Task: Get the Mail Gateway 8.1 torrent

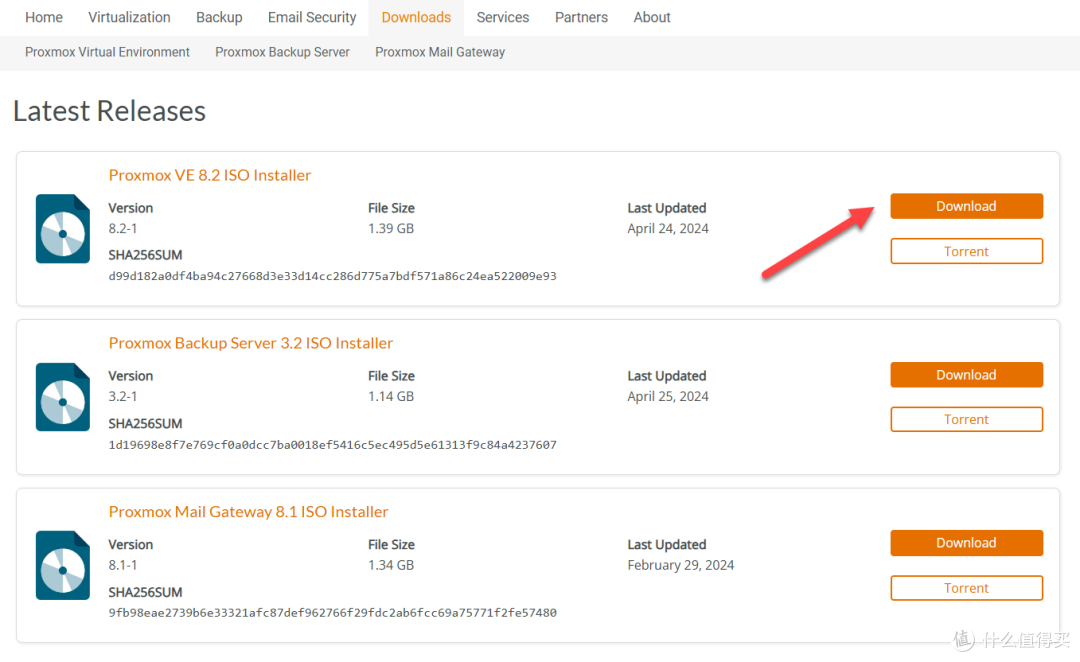Action: pyautogui.click(x=966, y=588)
